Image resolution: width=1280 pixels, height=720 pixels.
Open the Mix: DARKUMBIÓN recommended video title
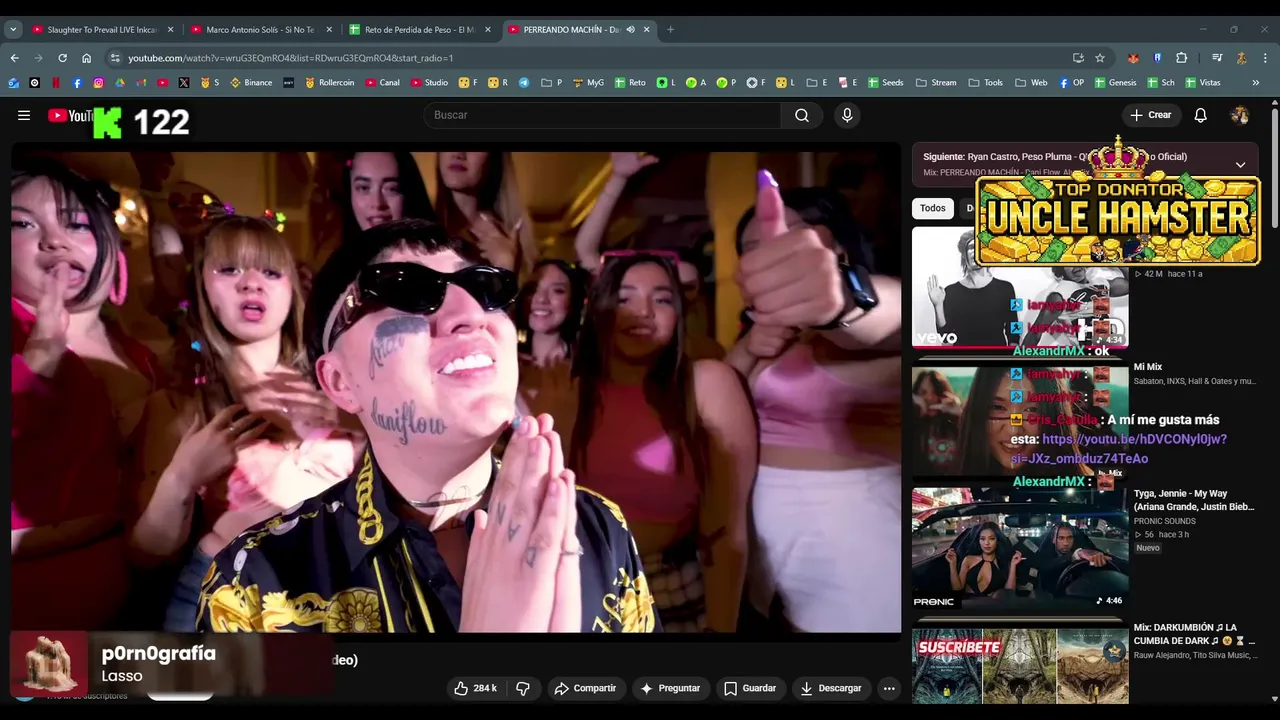1194,634
